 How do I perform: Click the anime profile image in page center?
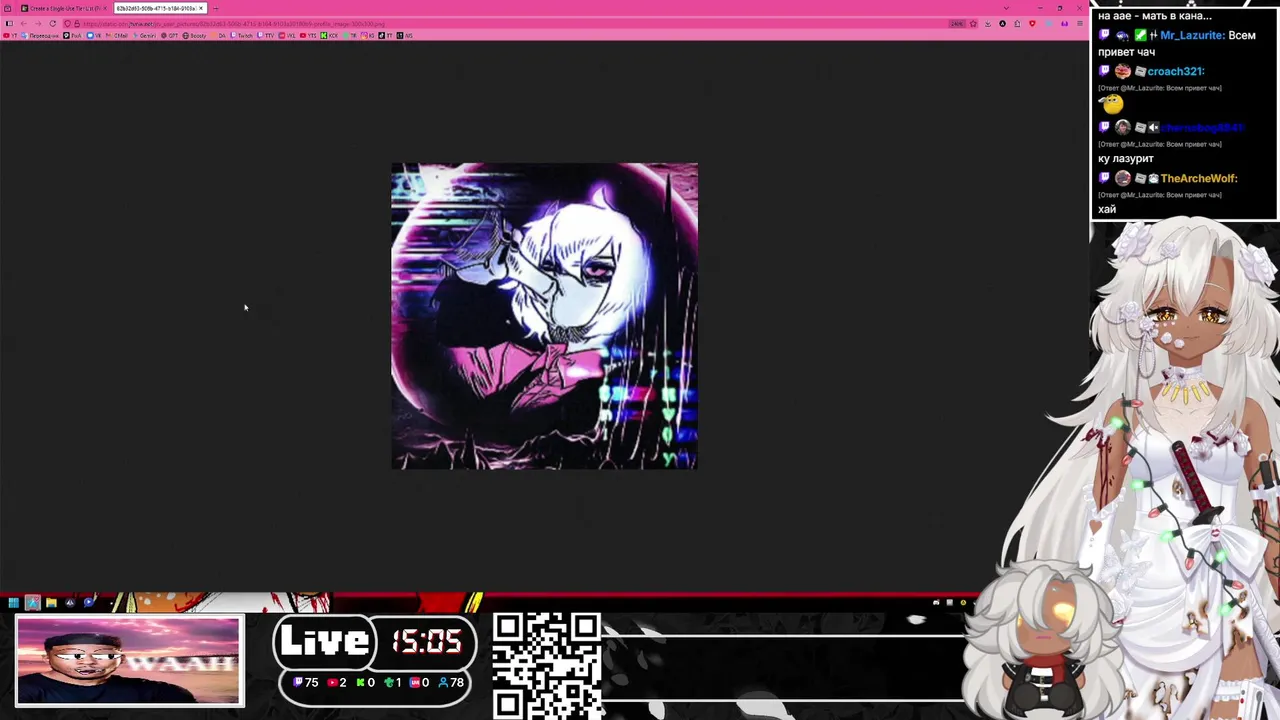pos(544,316)
